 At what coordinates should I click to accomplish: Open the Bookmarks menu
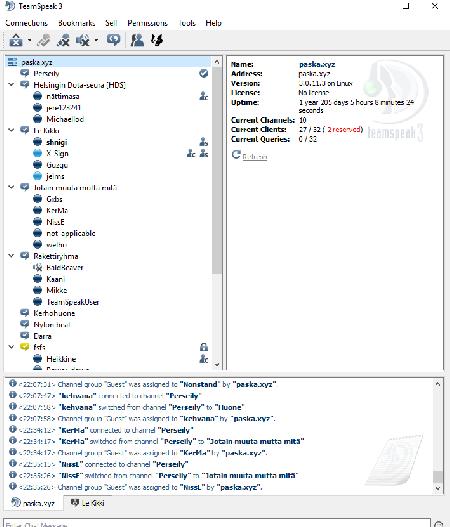[77, 23]
